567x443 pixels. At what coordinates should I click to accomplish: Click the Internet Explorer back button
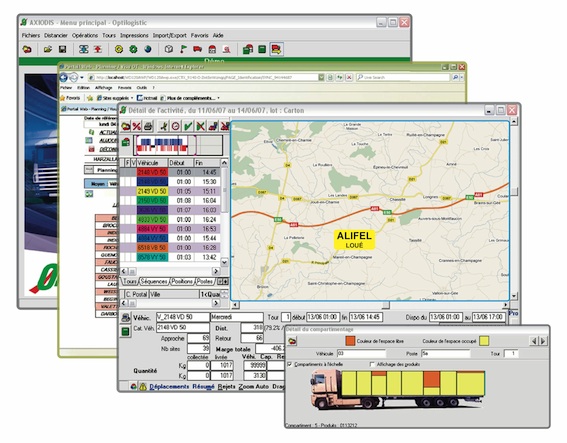pos(64,77)
